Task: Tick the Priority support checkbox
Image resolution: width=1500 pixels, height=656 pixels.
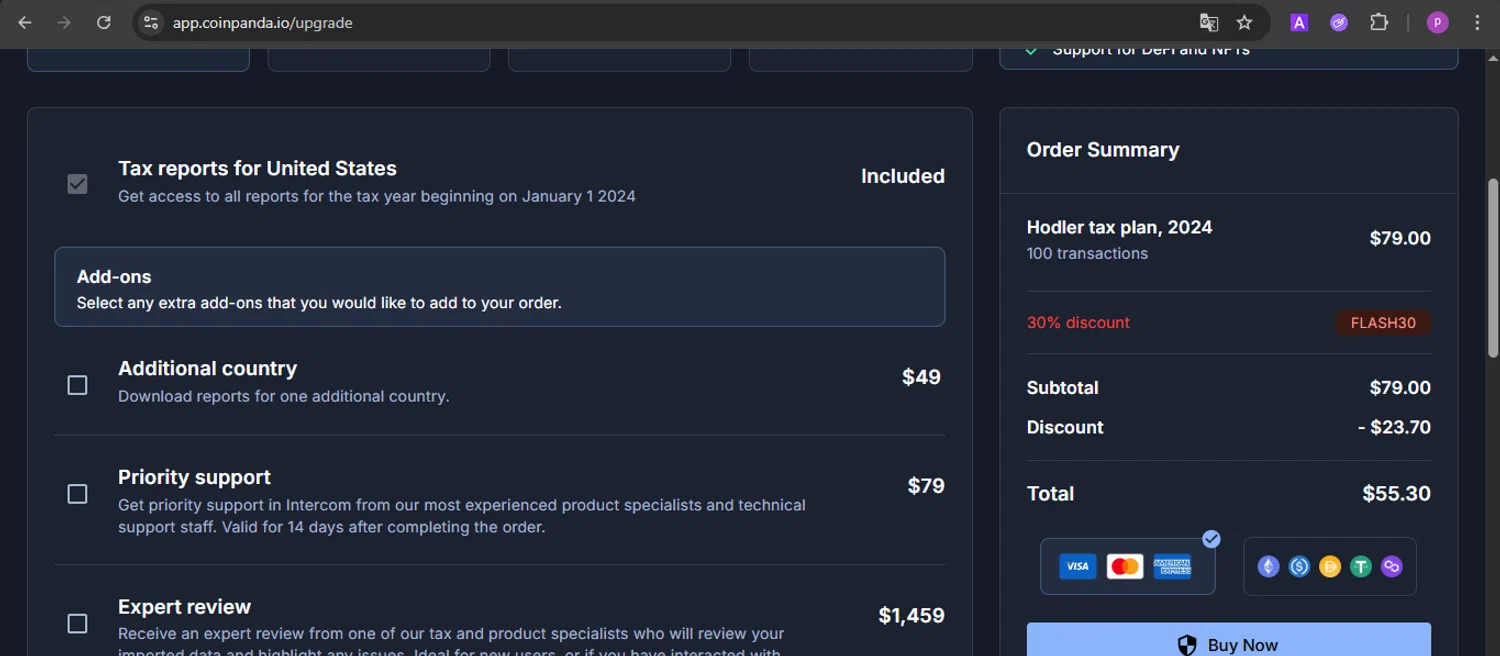Action: 77,494
